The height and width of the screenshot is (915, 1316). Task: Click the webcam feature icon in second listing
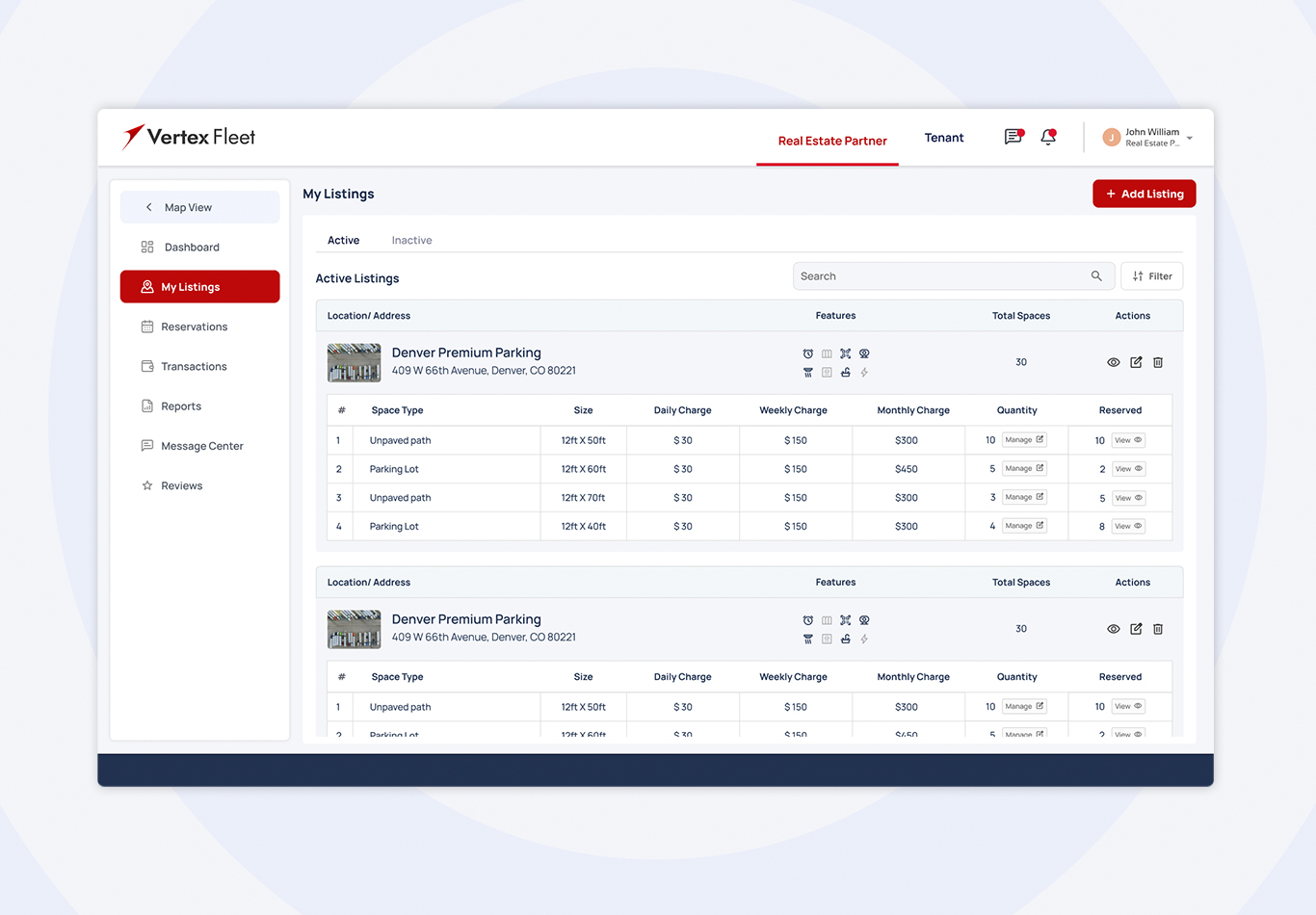pos(864,620)
